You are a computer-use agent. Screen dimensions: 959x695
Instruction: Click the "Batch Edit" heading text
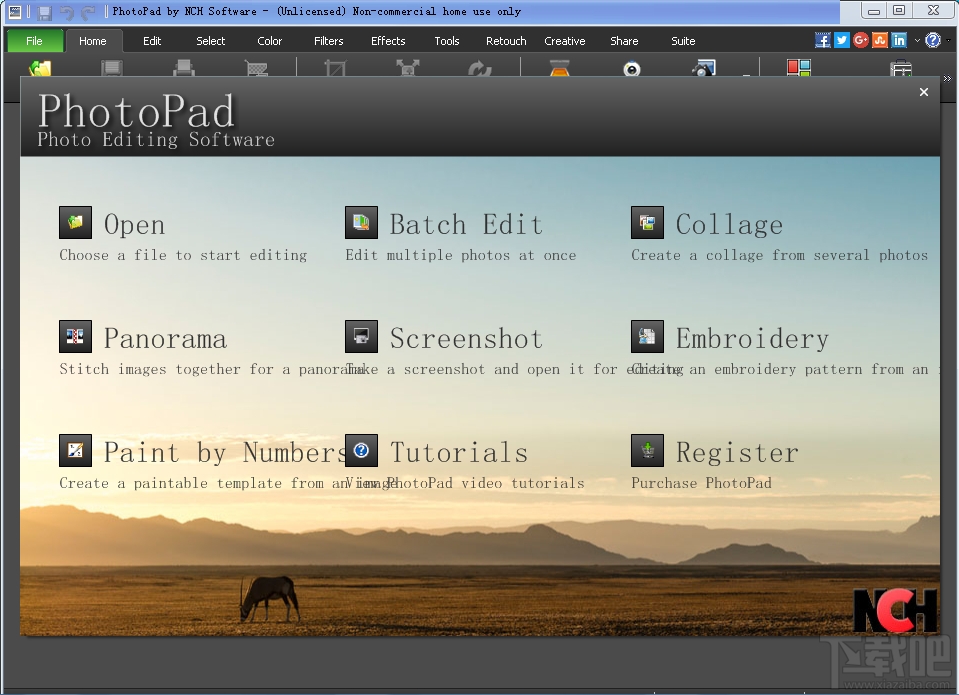tap(466, 224)
